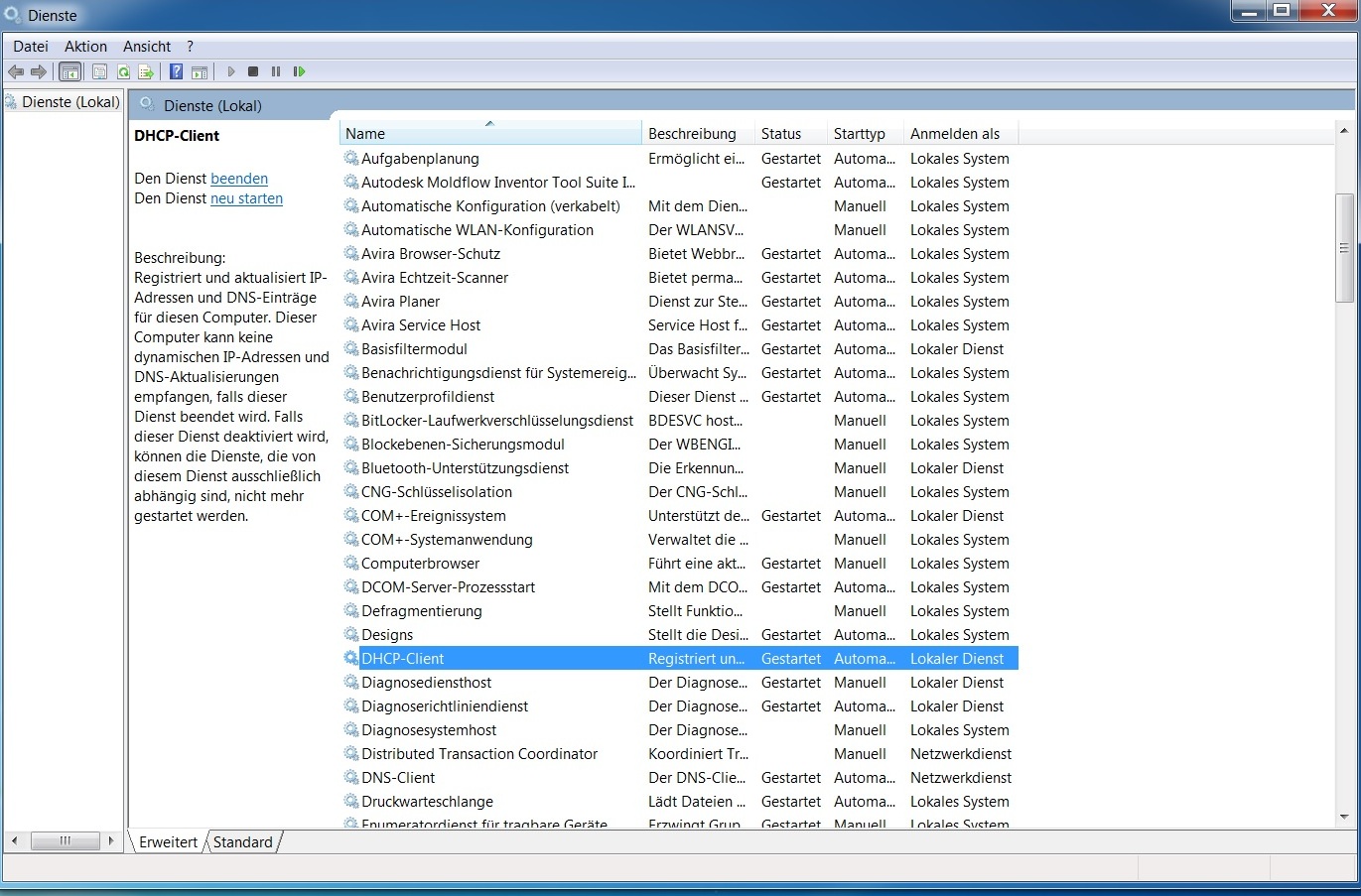Image resolution: width=1361 pixels, height=896 pixels.
Task: Click the gear icon of Defragmentierung
Action: pos(351,611)
